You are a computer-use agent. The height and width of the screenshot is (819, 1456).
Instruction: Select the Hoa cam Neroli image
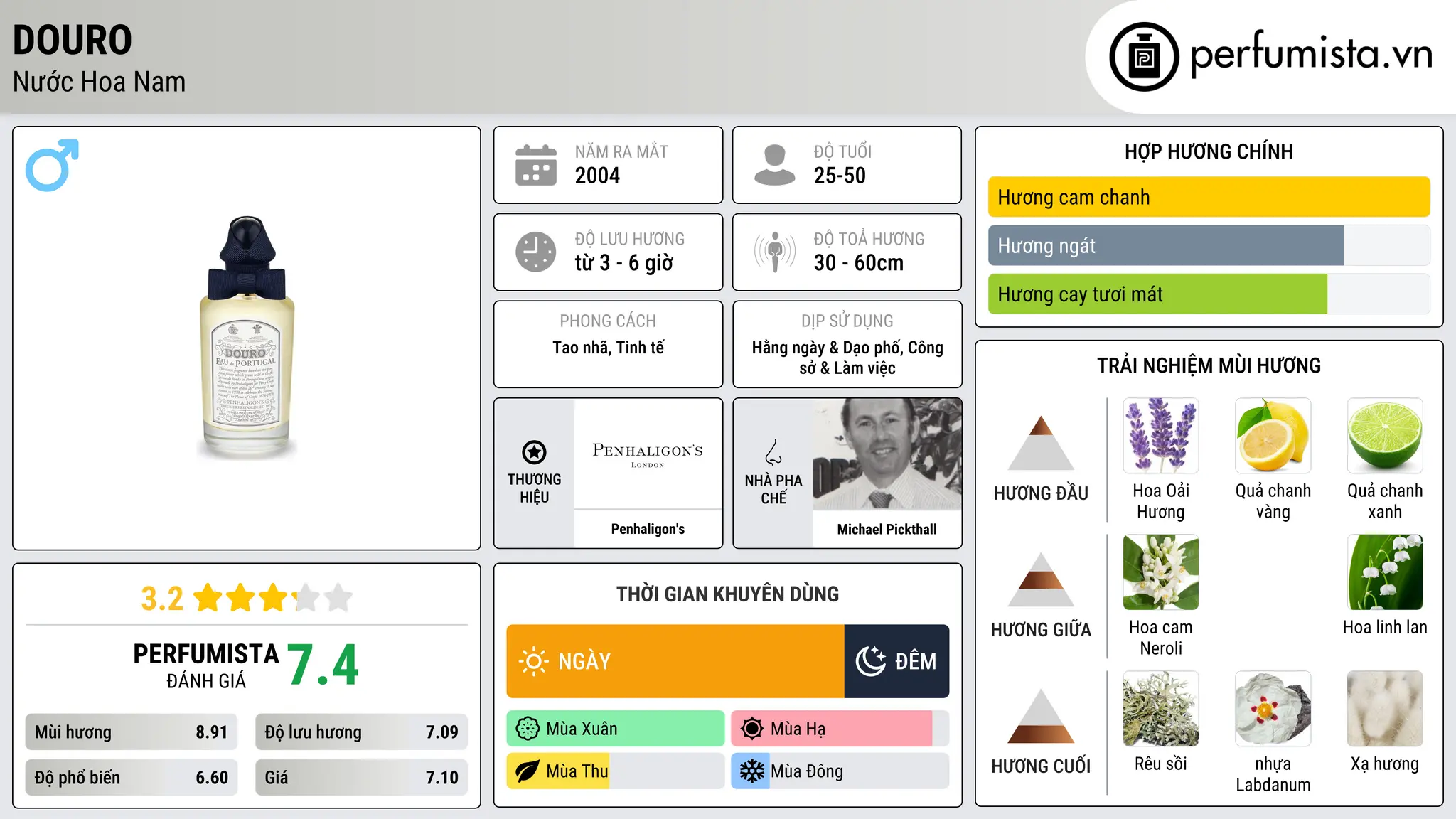(1160, 572)
